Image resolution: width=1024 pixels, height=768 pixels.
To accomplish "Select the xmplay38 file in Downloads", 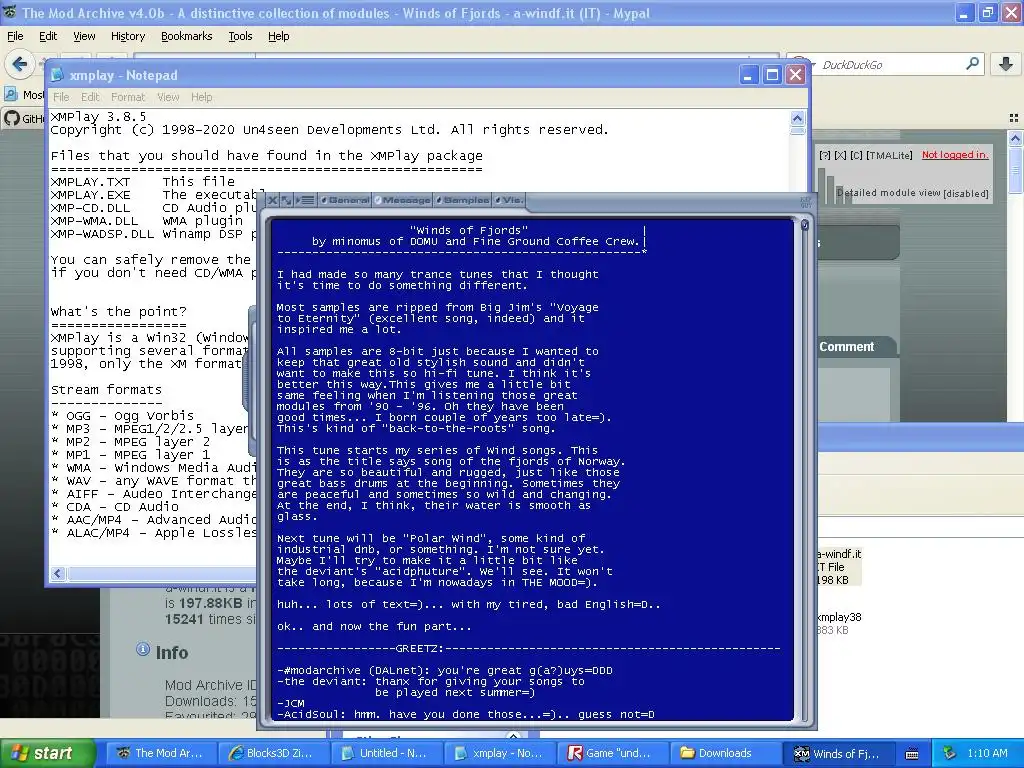I will (x=839, y=623).
